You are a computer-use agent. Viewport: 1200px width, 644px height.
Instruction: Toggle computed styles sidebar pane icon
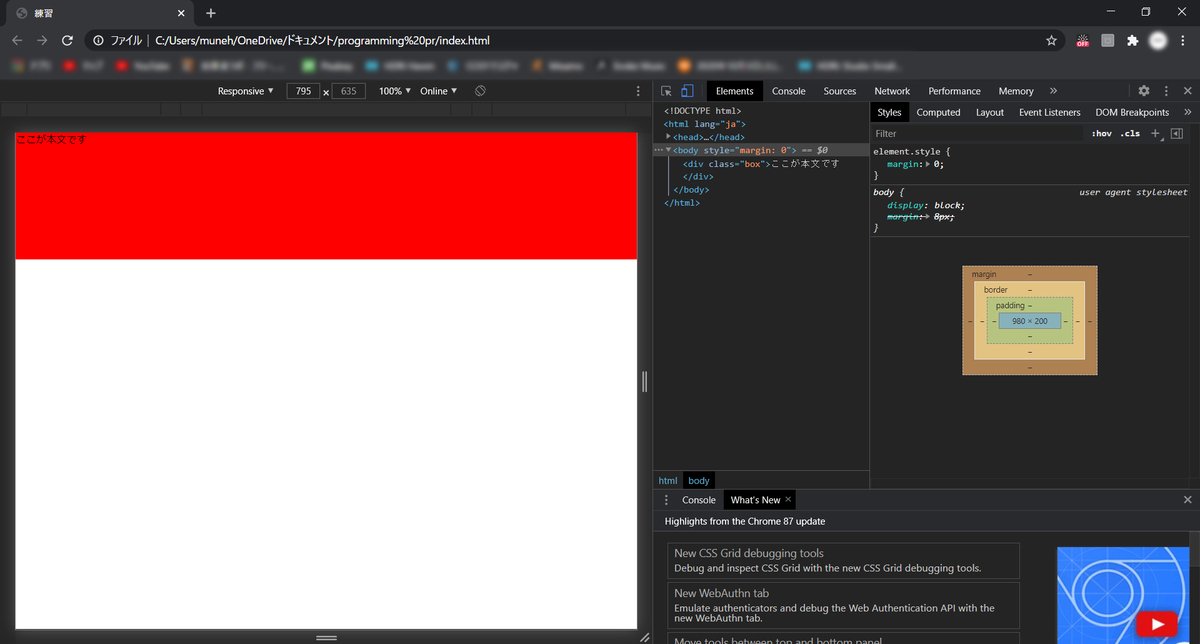[x=1177, y=133]
